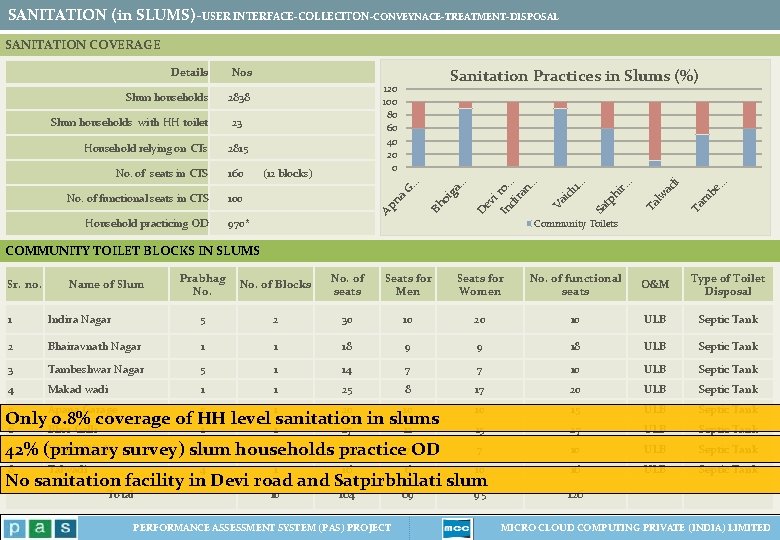Viewport: 780px width, 540px height.
Task: Select the value '2815' for CT households
Action: tap(238, 148)
